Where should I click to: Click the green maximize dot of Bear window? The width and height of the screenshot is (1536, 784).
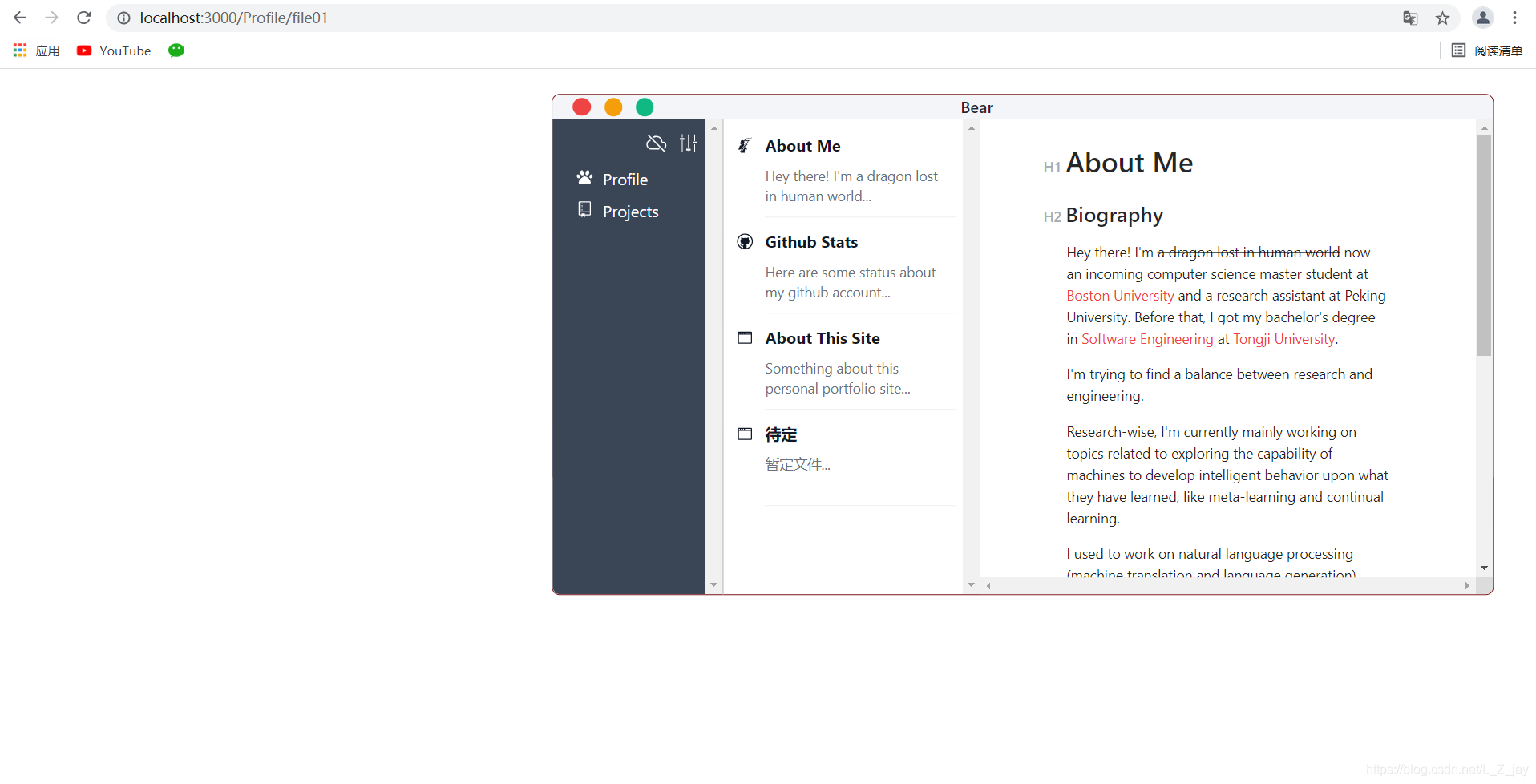(x=645, y=107)
